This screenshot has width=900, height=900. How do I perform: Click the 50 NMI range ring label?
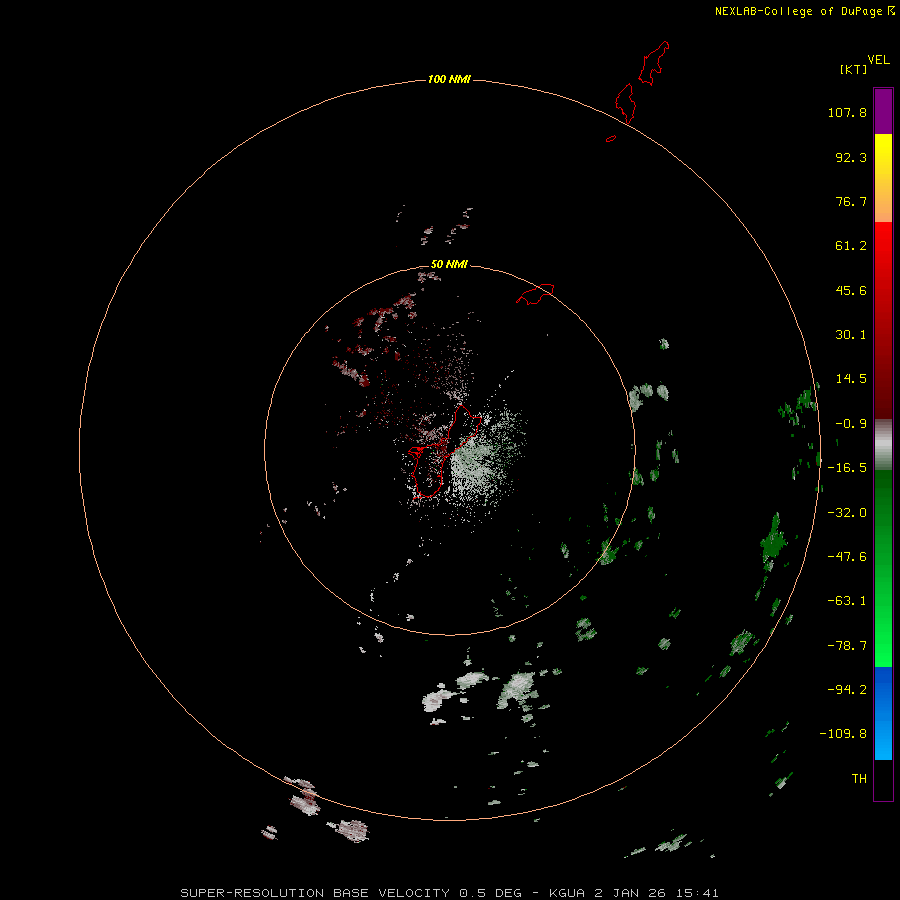tap(449, 264)
